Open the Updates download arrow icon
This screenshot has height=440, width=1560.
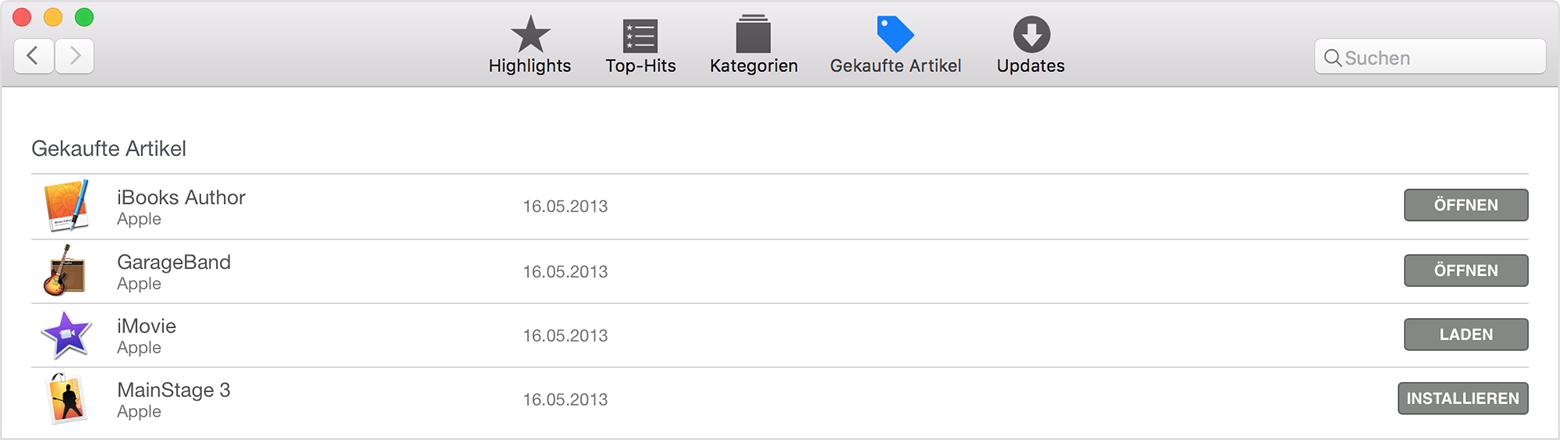click(x=1031, y=35)
